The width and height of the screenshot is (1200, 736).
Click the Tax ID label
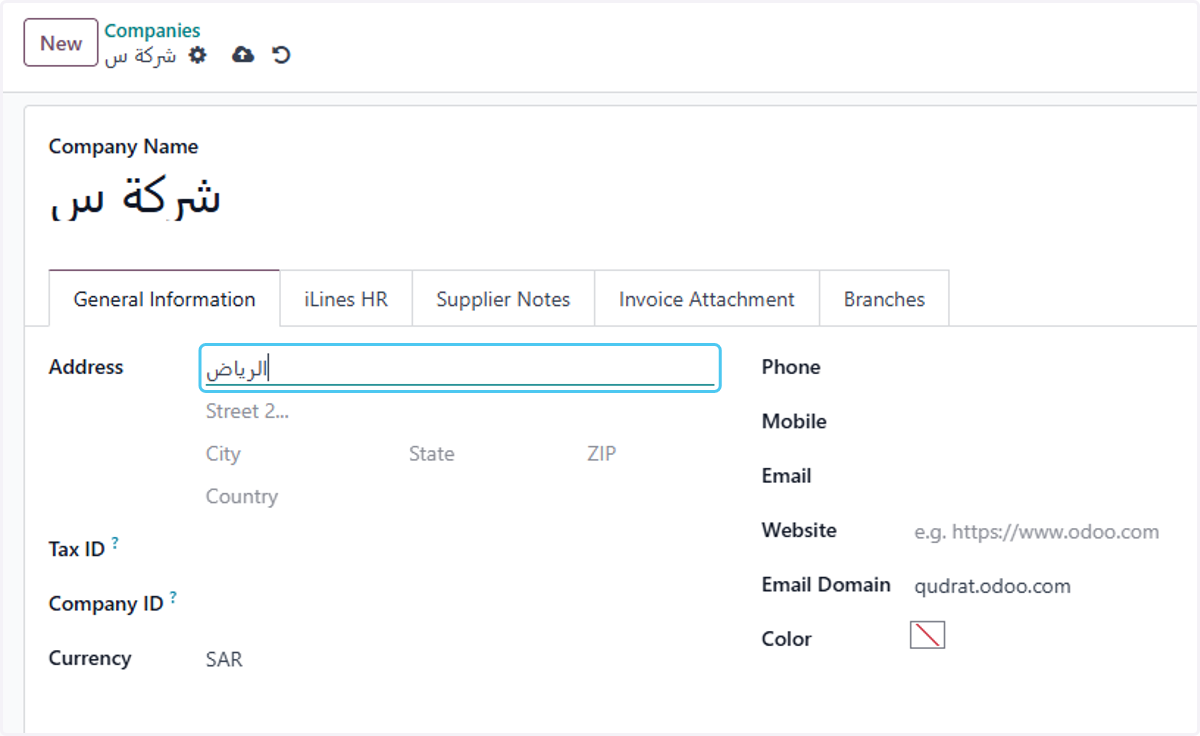tap(77, 549)
